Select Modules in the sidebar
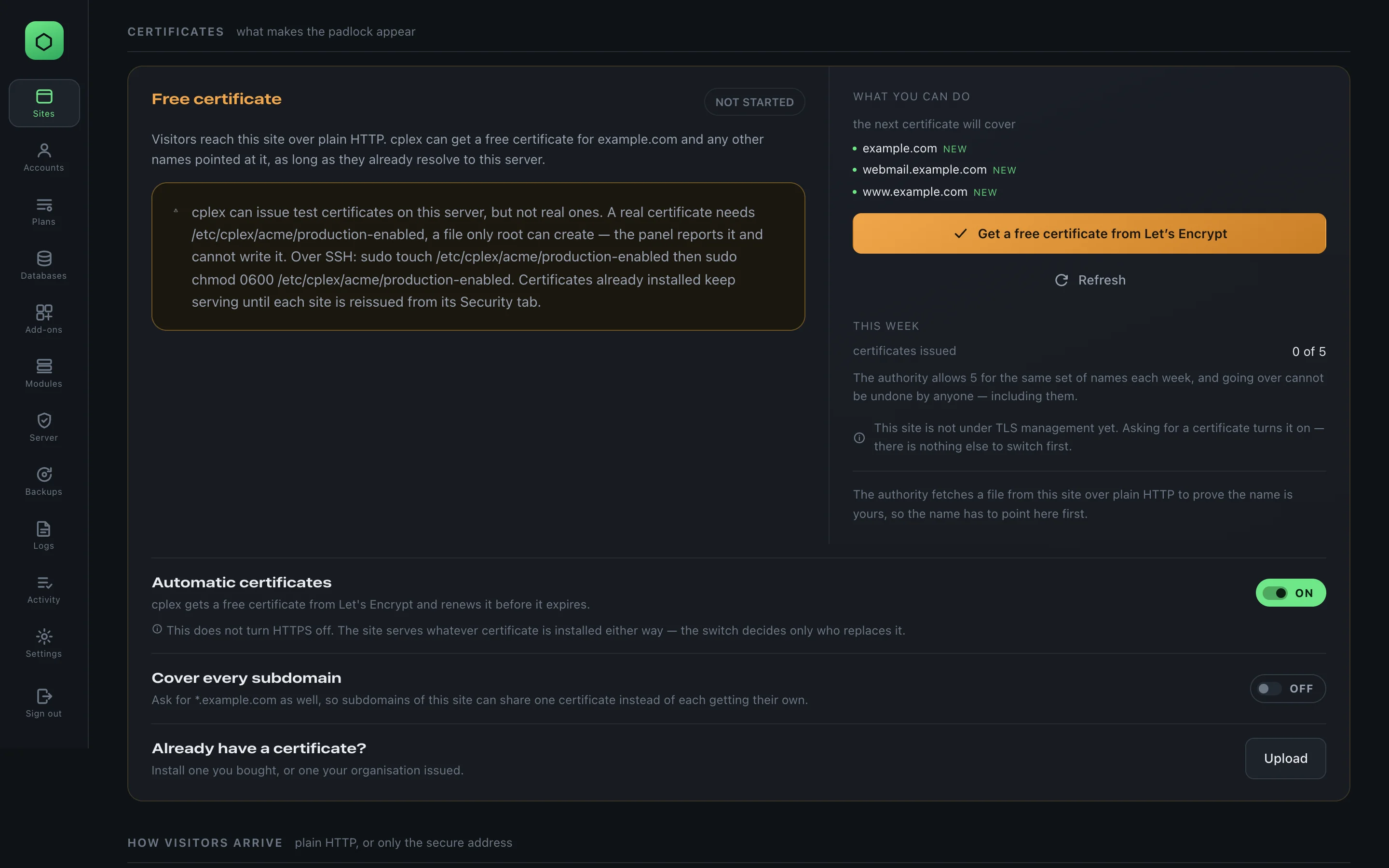The width and height of the screenshot is (1389, 868). click(44, 373)
